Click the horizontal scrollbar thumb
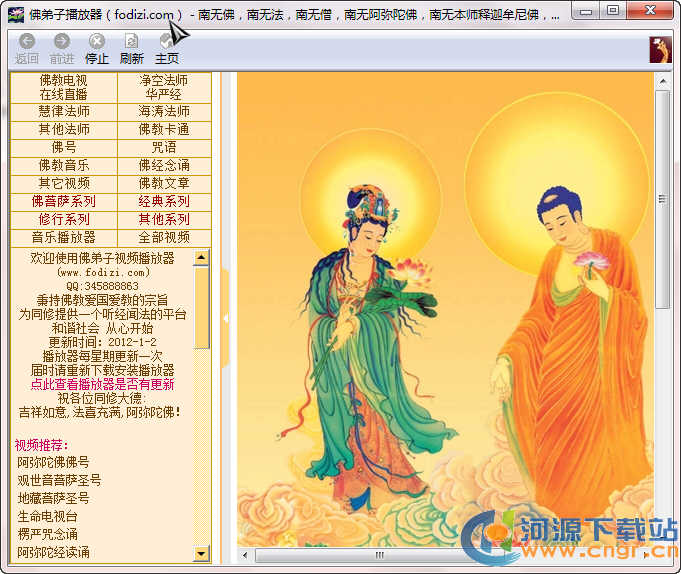Image resolution: width=681 pixels, height=574 pixels. click(380, 555)
